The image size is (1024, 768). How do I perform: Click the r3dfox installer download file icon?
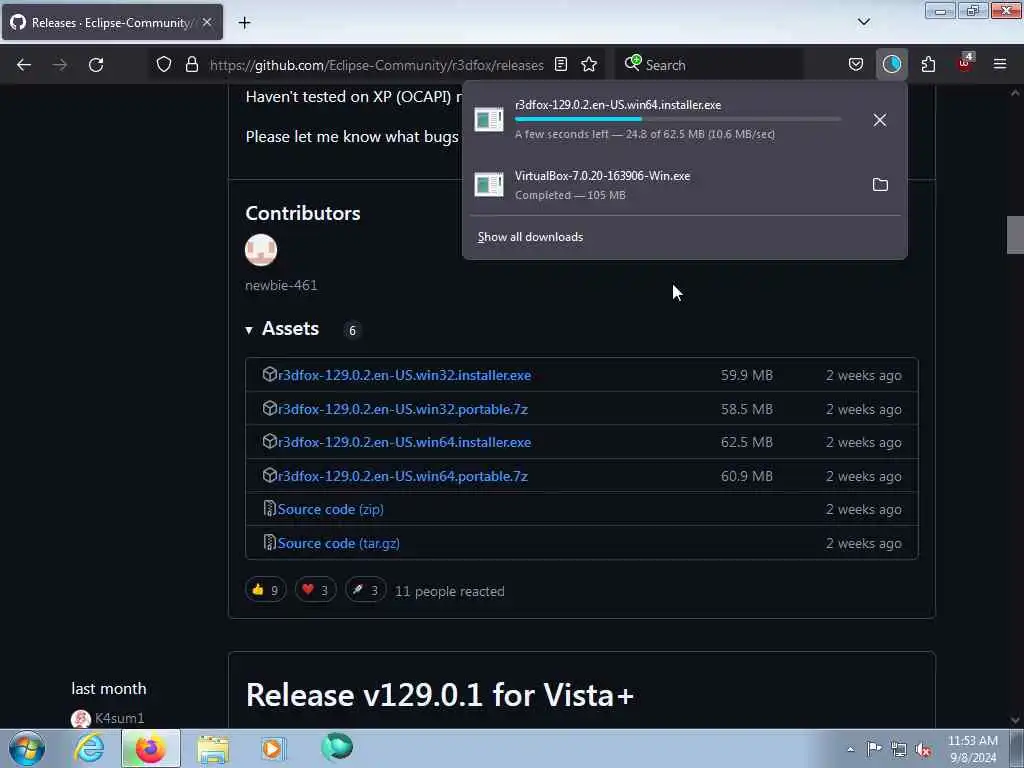point(488,120)
